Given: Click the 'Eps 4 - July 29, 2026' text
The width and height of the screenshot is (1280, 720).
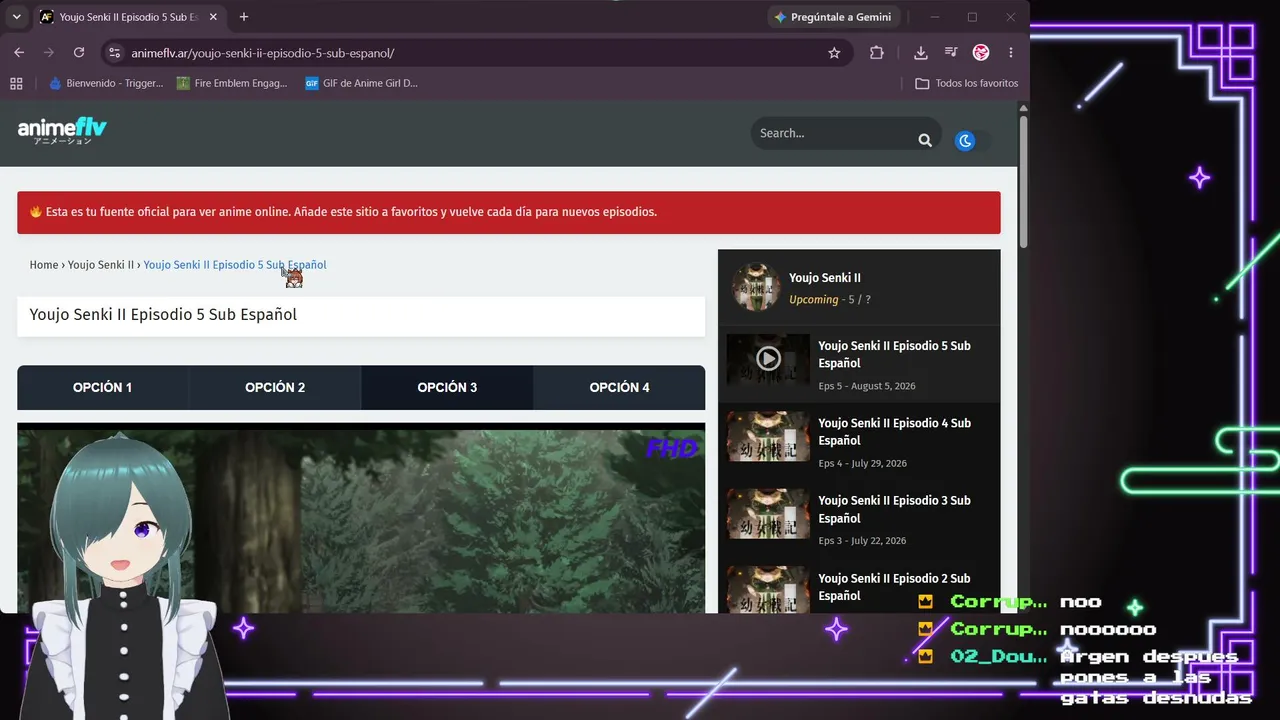Looking at the screenshot, I should tap(863, 463).
